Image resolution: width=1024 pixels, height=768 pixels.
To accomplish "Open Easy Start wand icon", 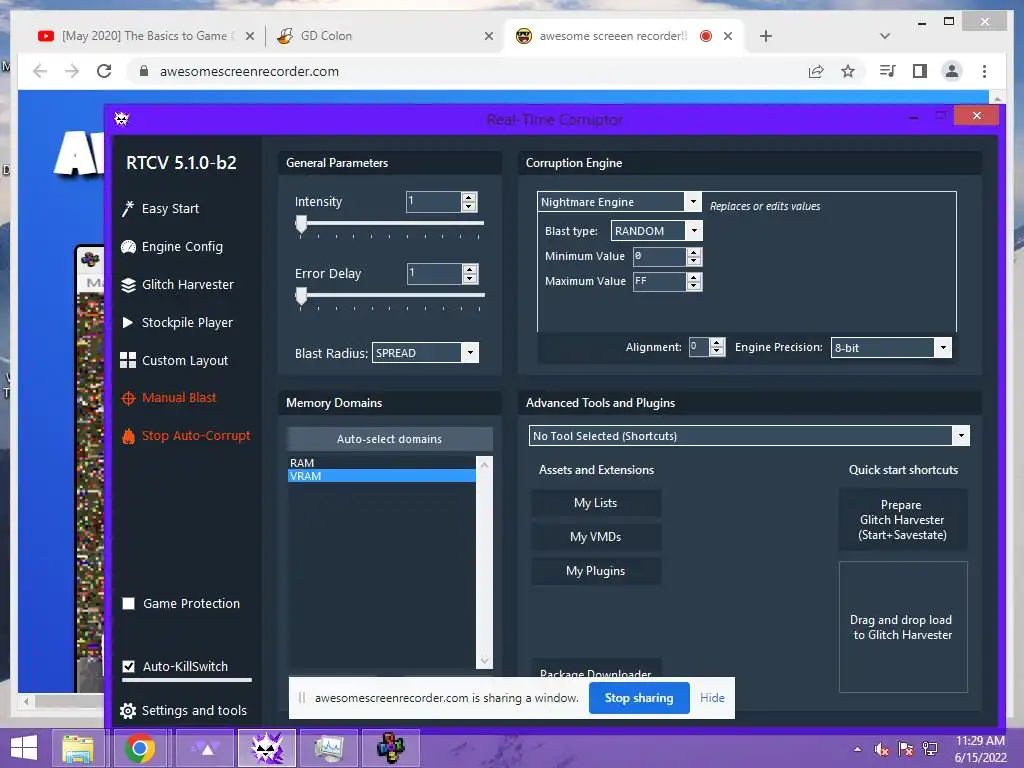I will click(128, 208).
